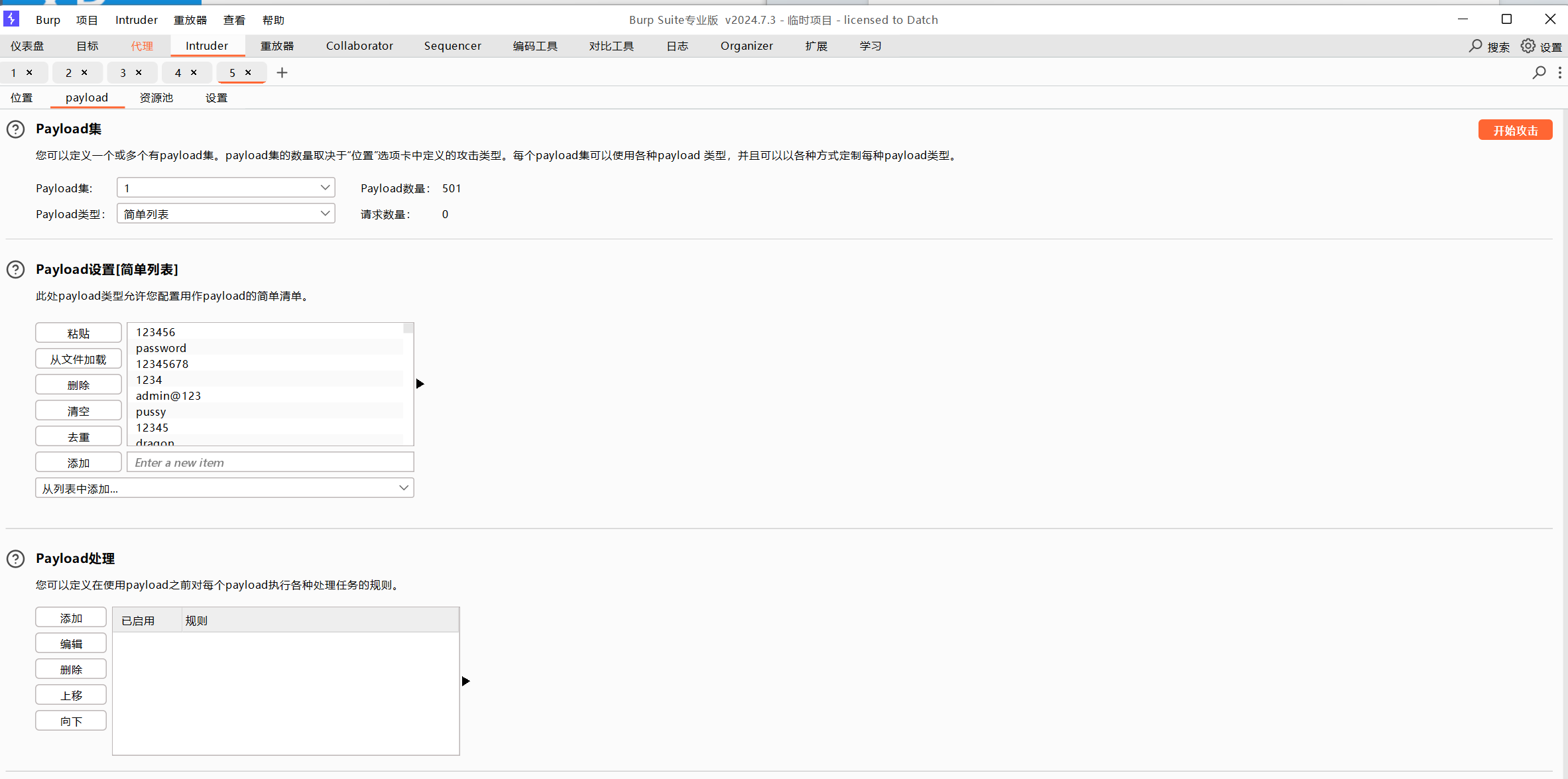Close Intruder tab 3

[139, 72]
